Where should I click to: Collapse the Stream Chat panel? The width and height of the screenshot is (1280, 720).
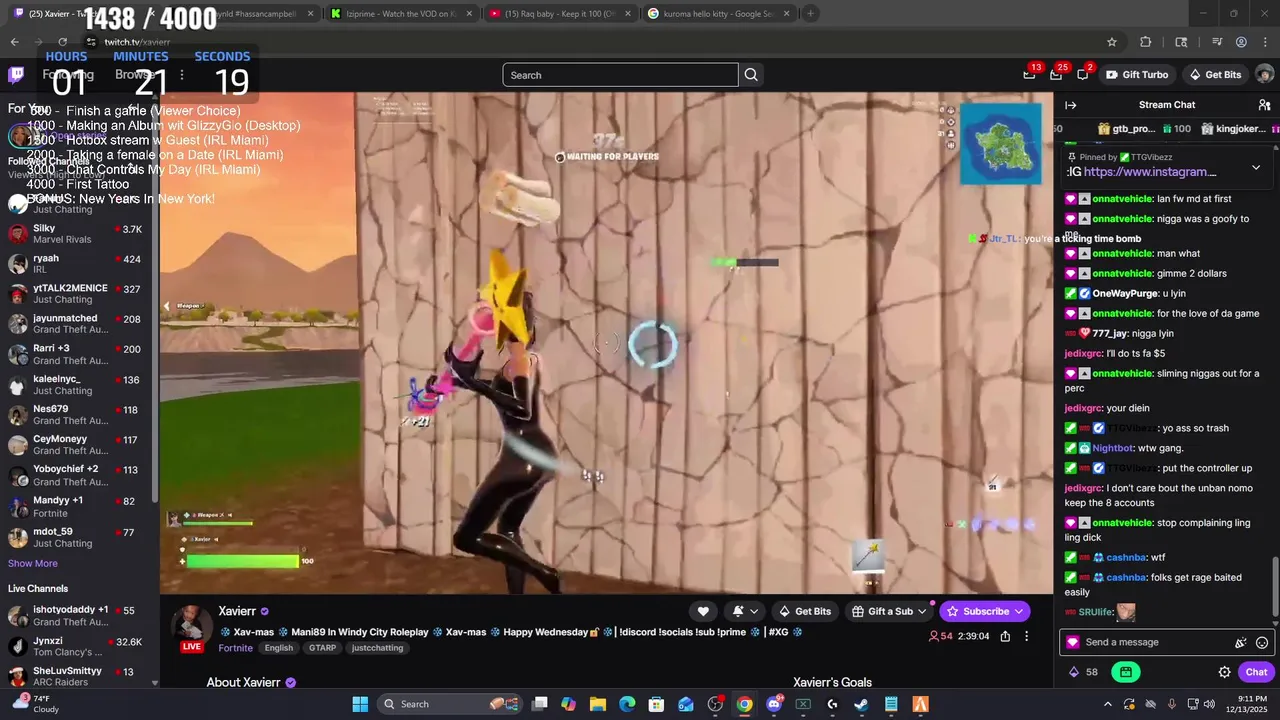[1071, 105]
